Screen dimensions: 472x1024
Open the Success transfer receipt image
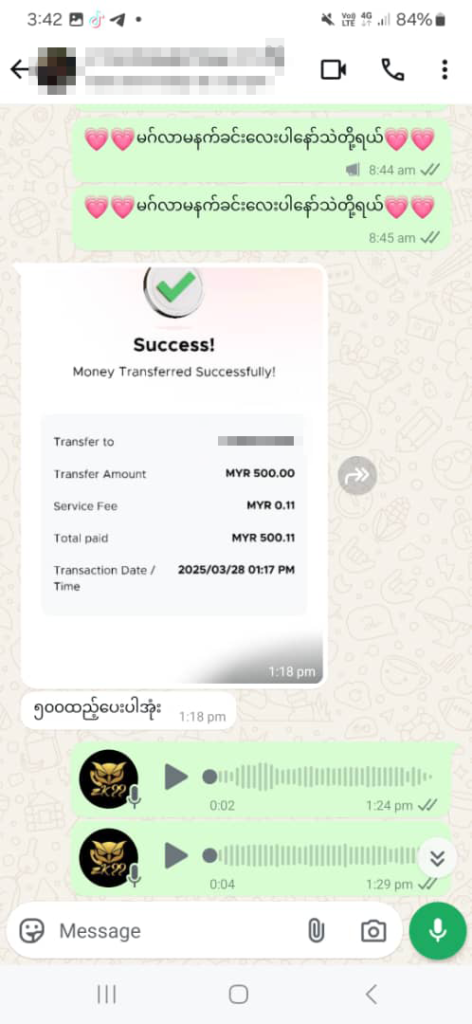[173, 476]
